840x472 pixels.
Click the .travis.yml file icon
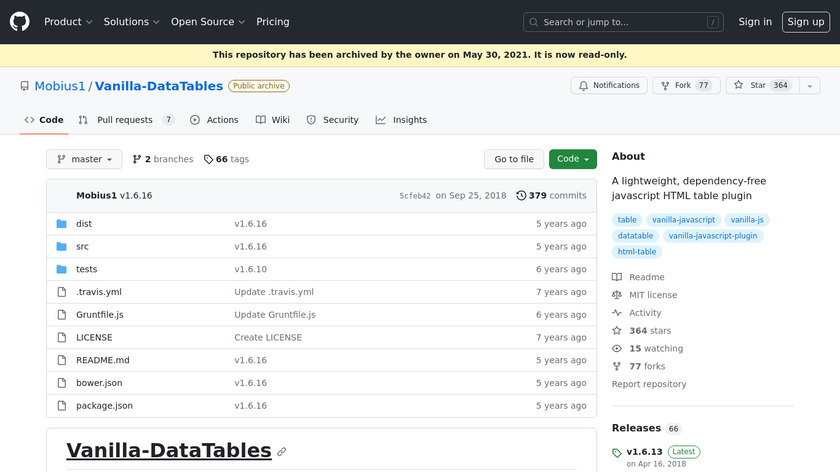tap(62, 292)
